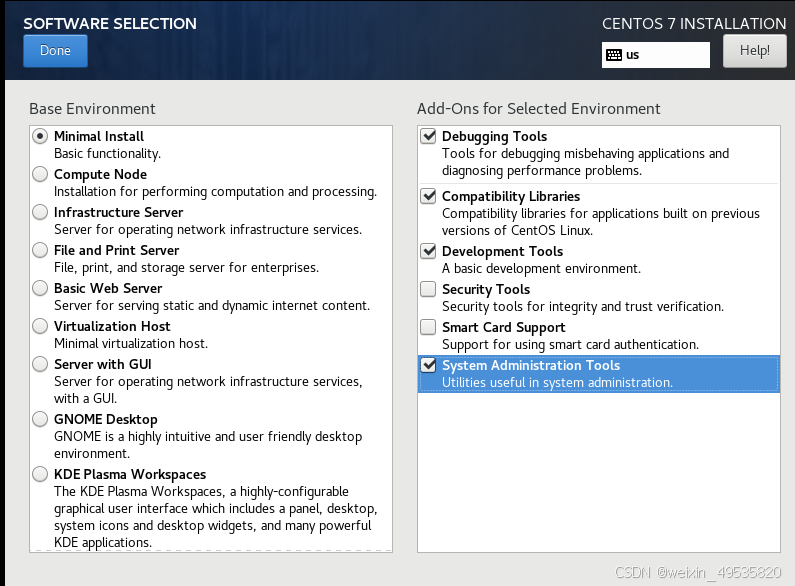The width and height of the screenshot is (795, 586).
Task: Click 'Installation for performing computation and processing.' text
Action: [215, 192]
